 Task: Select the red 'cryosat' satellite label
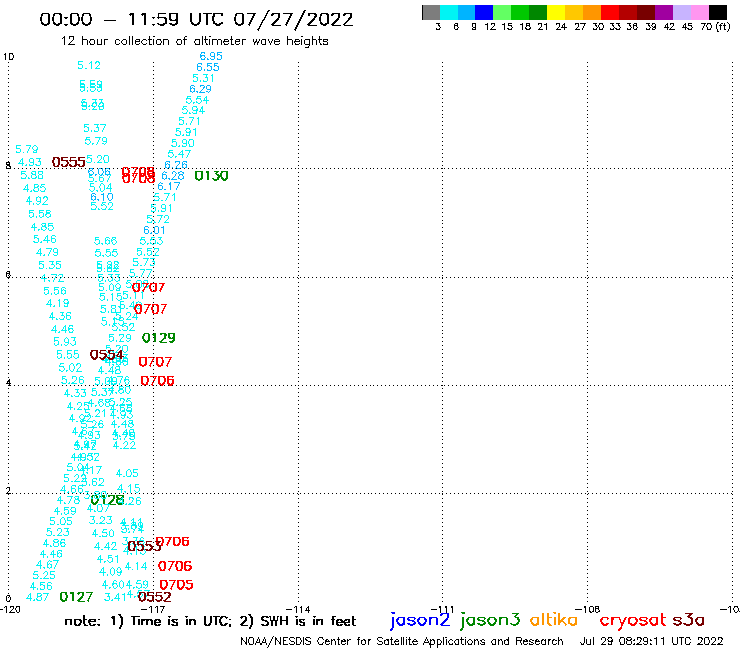point(632,620)
